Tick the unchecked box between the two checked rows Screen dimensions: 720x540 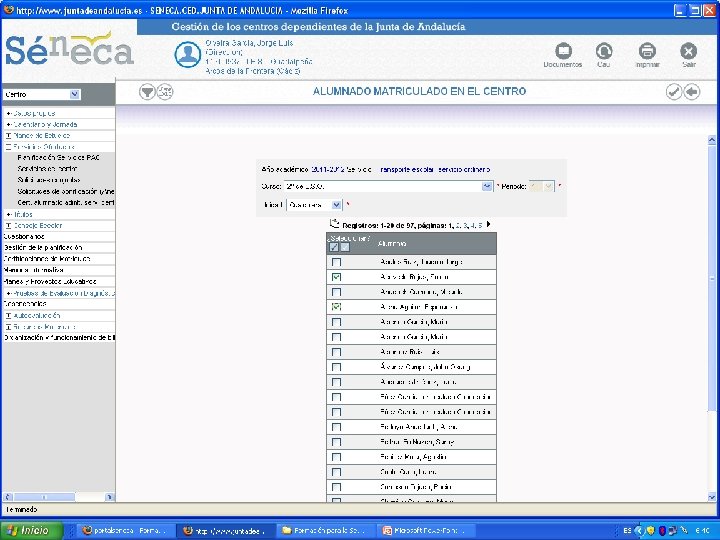tap(337, 292)
